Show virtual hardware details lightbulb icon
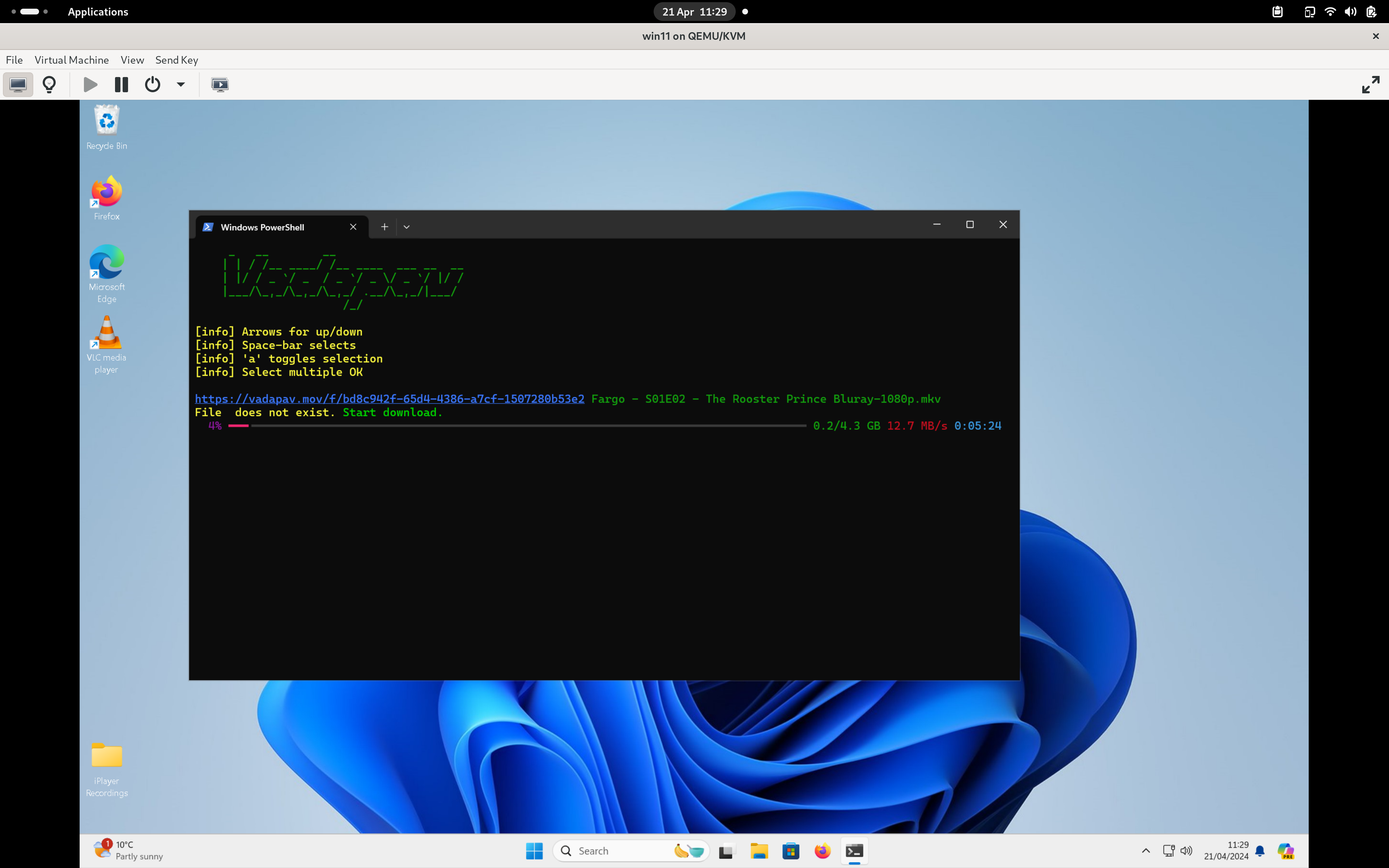 click(x=49, y=84)
